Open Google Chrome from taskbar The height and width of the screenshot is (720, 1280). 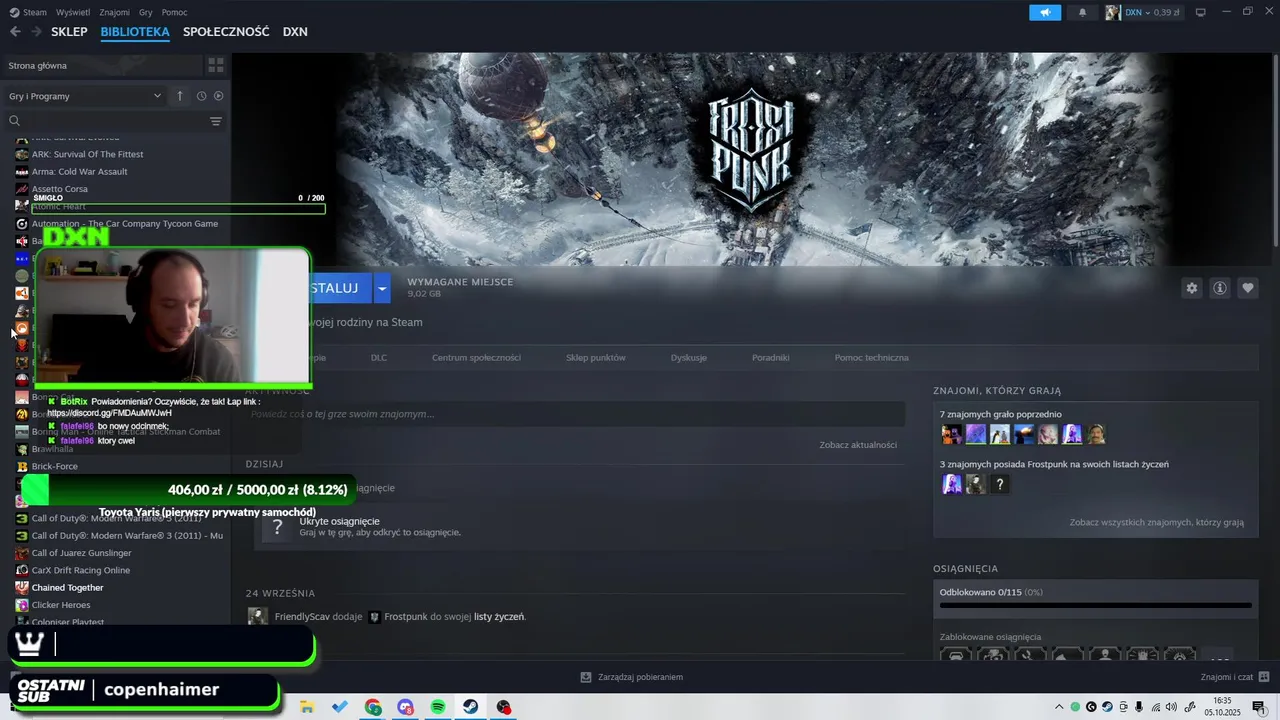373,707
